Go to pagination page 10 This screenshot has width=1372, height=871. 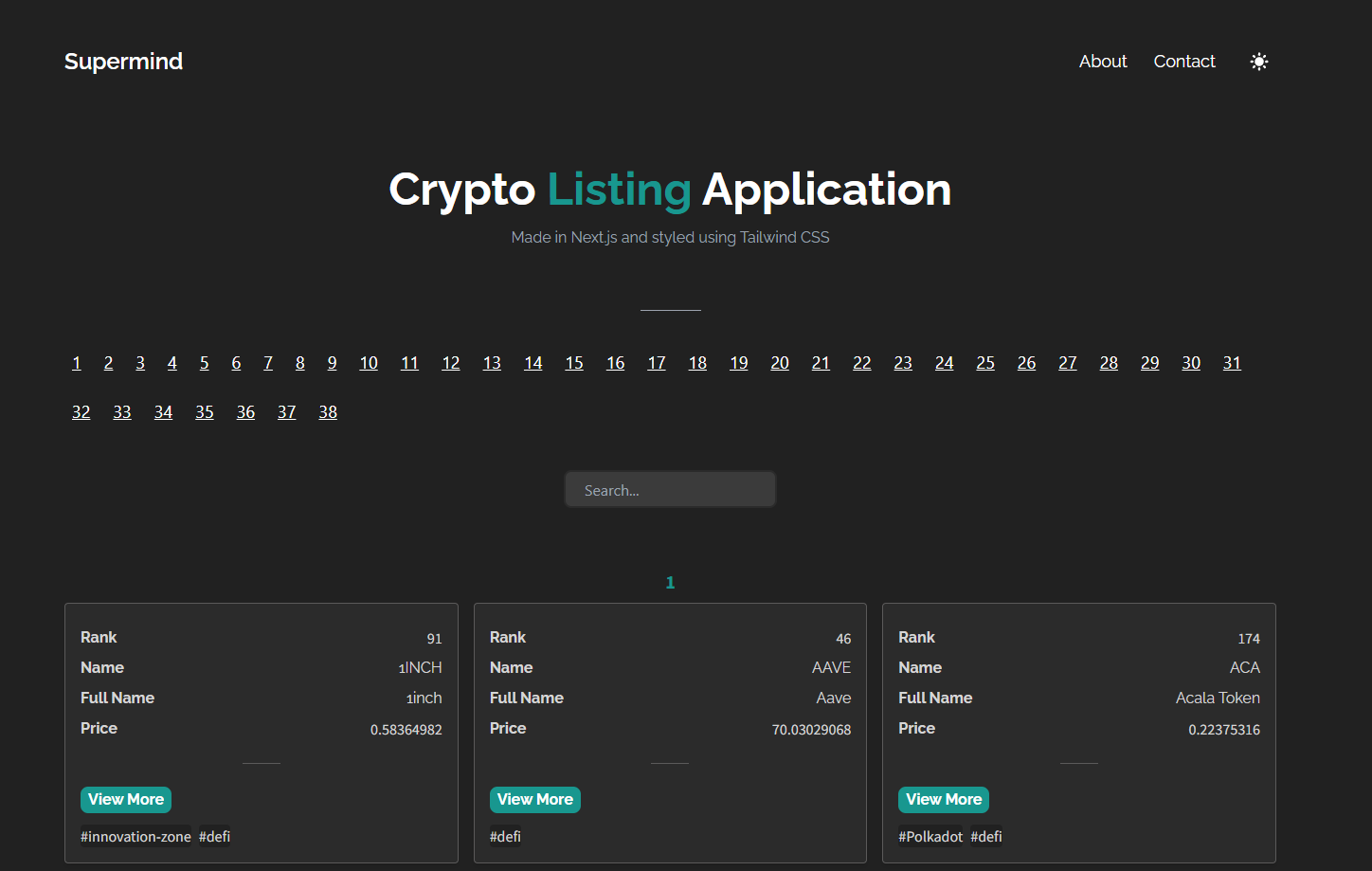368,362
